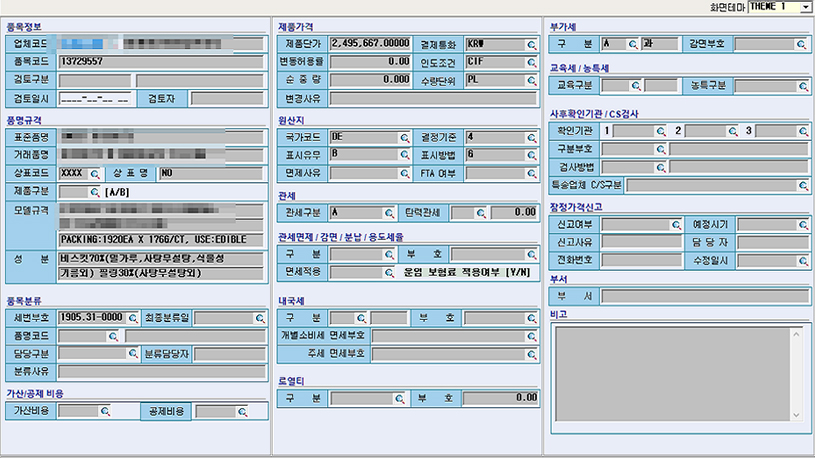Click the 특송업체 C/S구분 search icon

click(x=801, y=185)
